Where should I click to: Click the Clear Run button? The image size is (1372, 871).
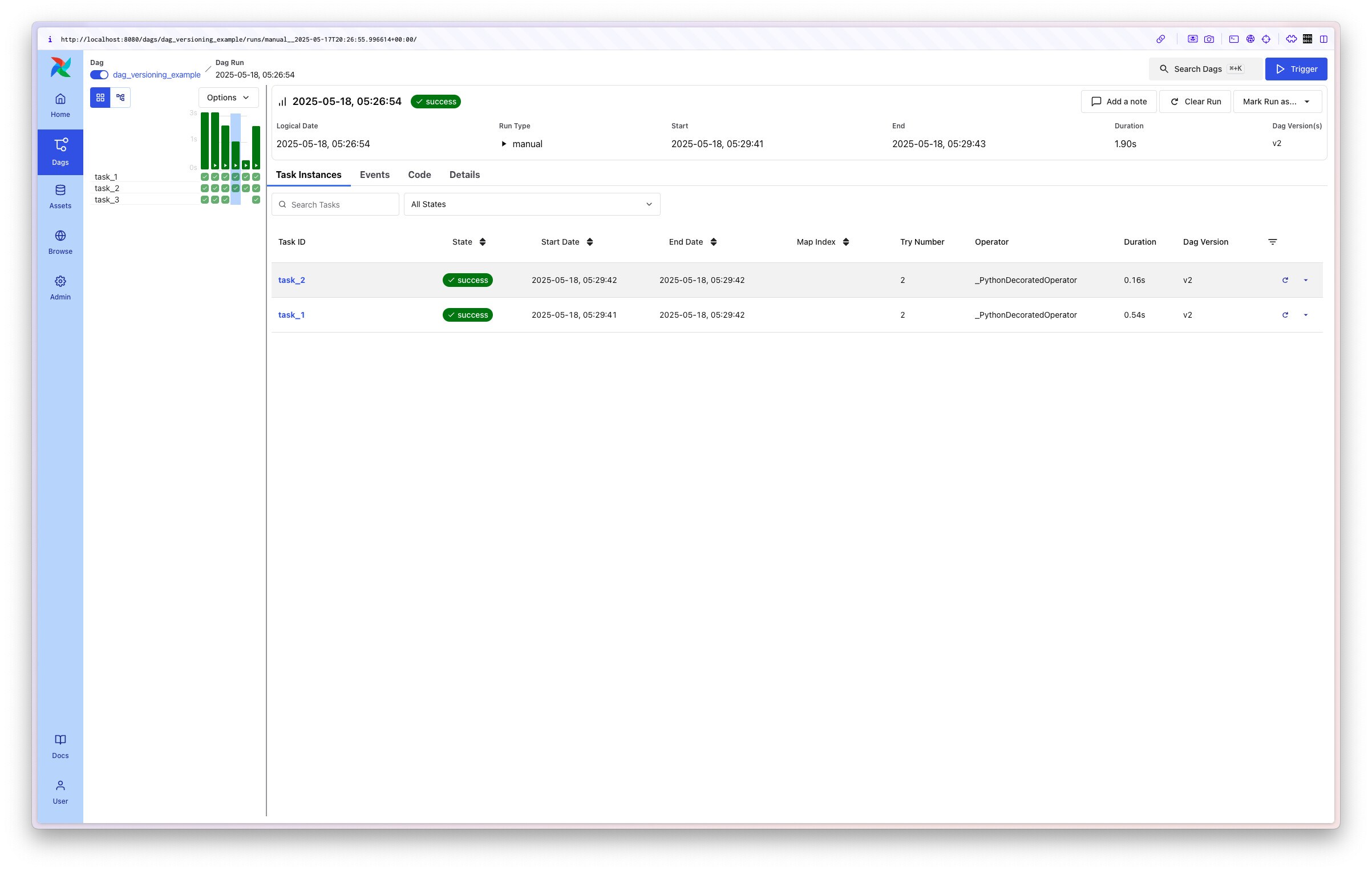pyautogui.click(x=1195, y=102)
